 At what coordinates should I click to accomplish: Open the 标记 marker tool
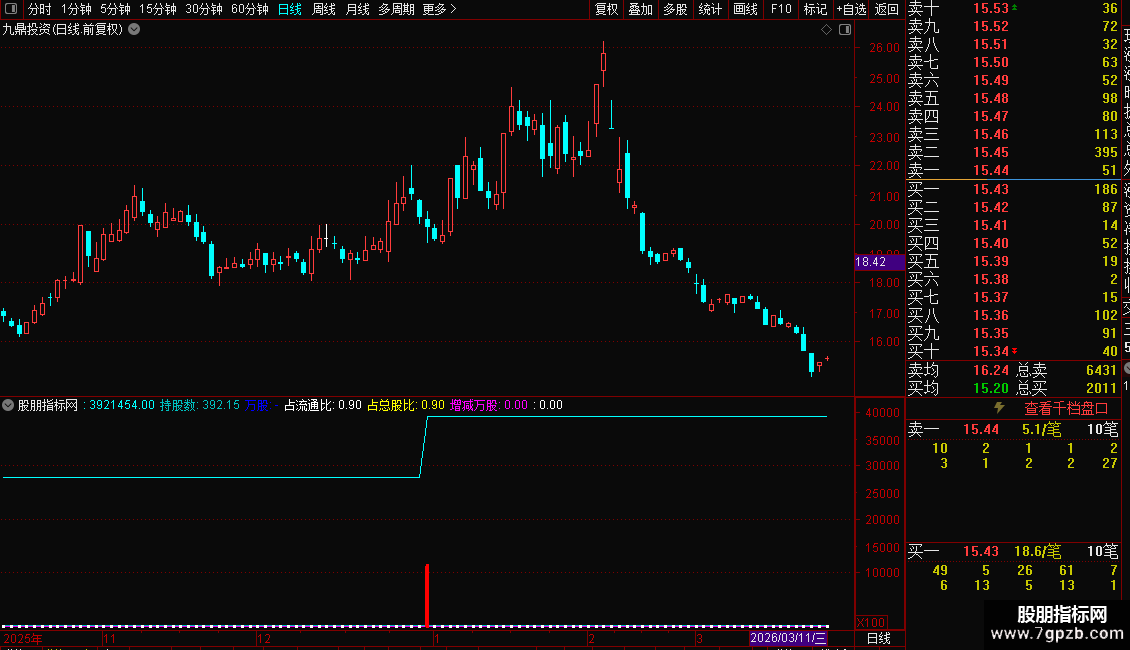click(815, 9)
